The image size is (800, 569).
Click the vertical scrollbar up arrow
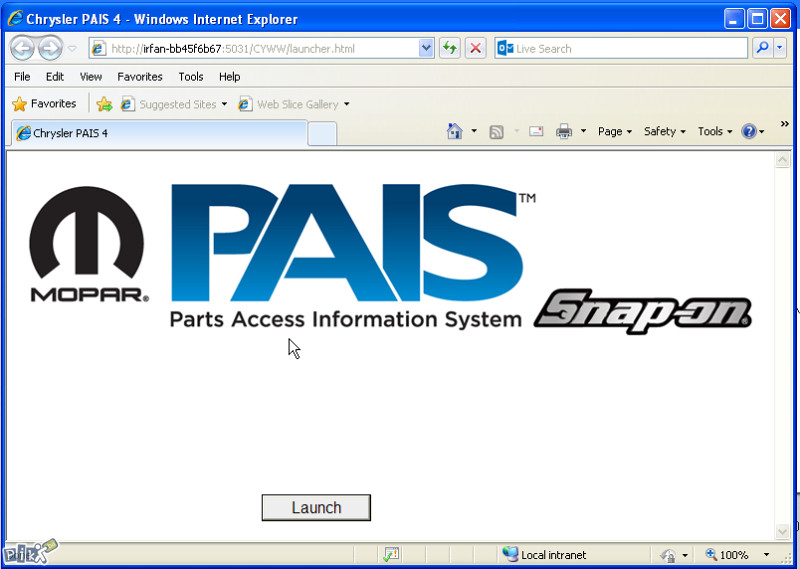782,160
